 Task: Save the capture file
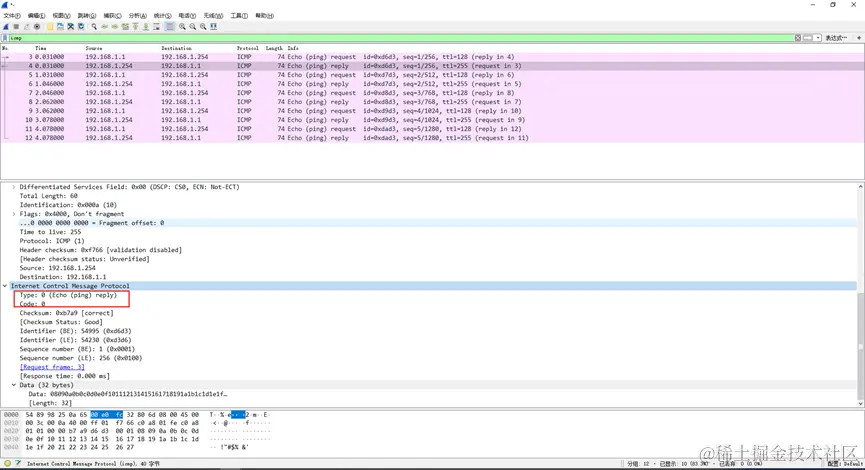point(60,26)
